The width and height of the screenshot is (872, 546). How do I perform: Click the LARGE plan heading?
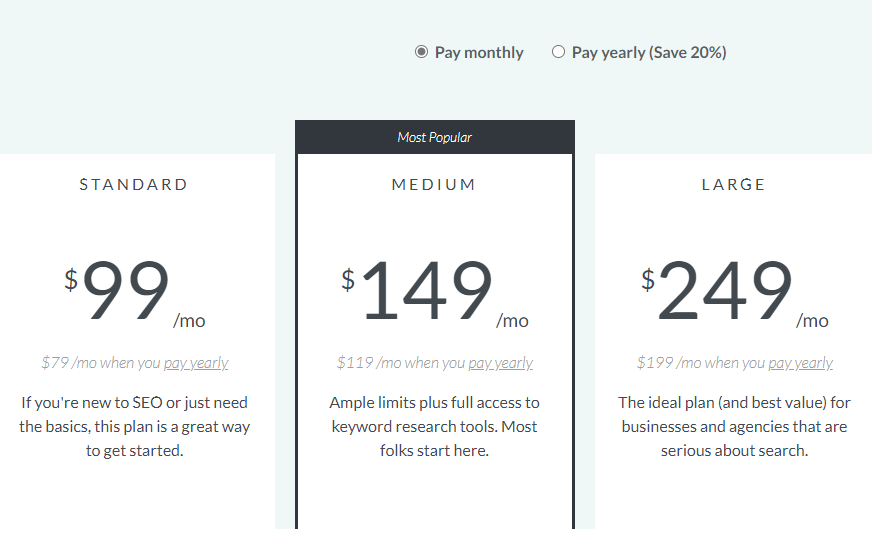[x=734, y=184]
